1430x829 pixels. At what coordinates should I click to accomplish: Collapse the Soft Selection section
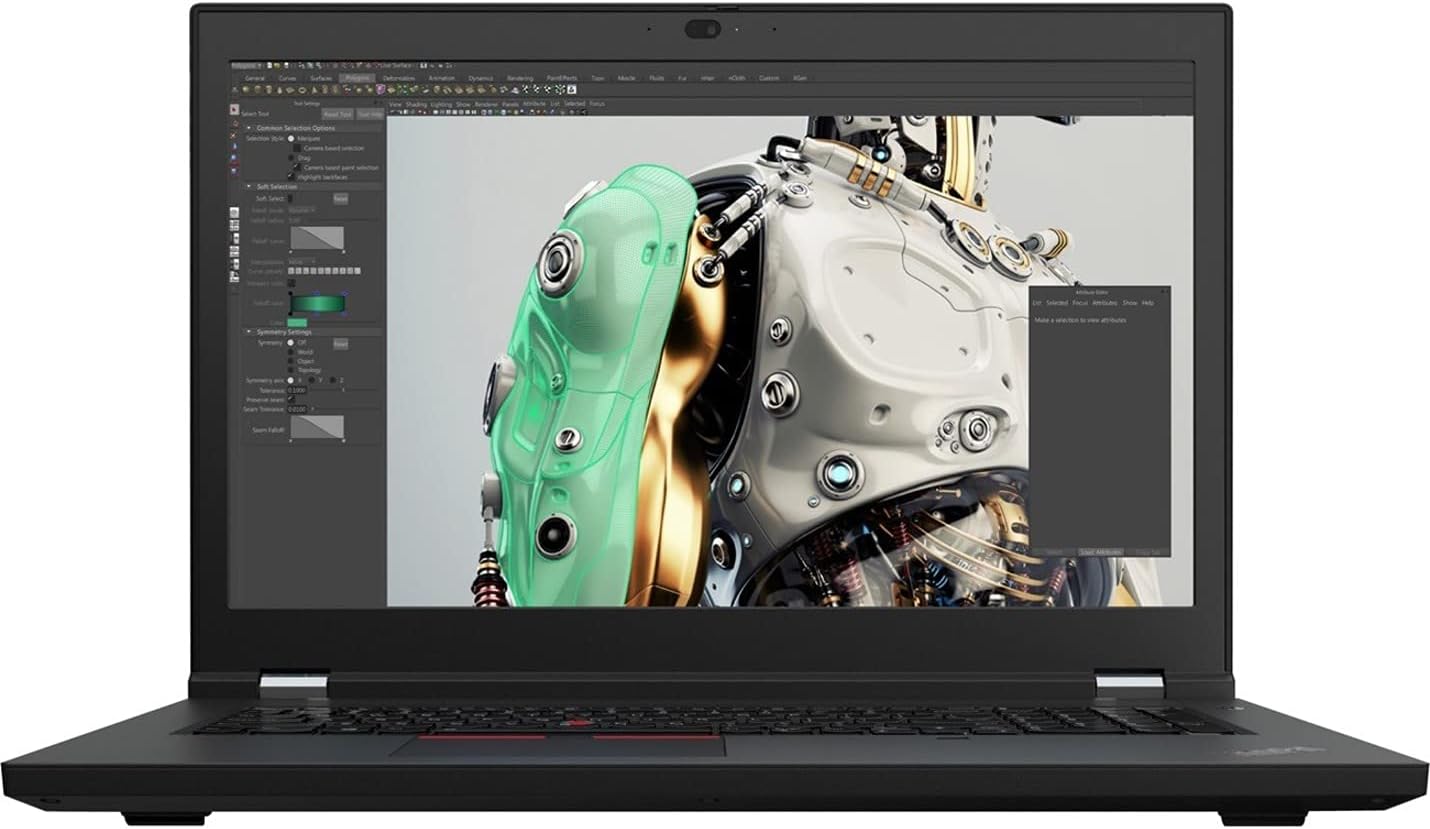[248, 184]
